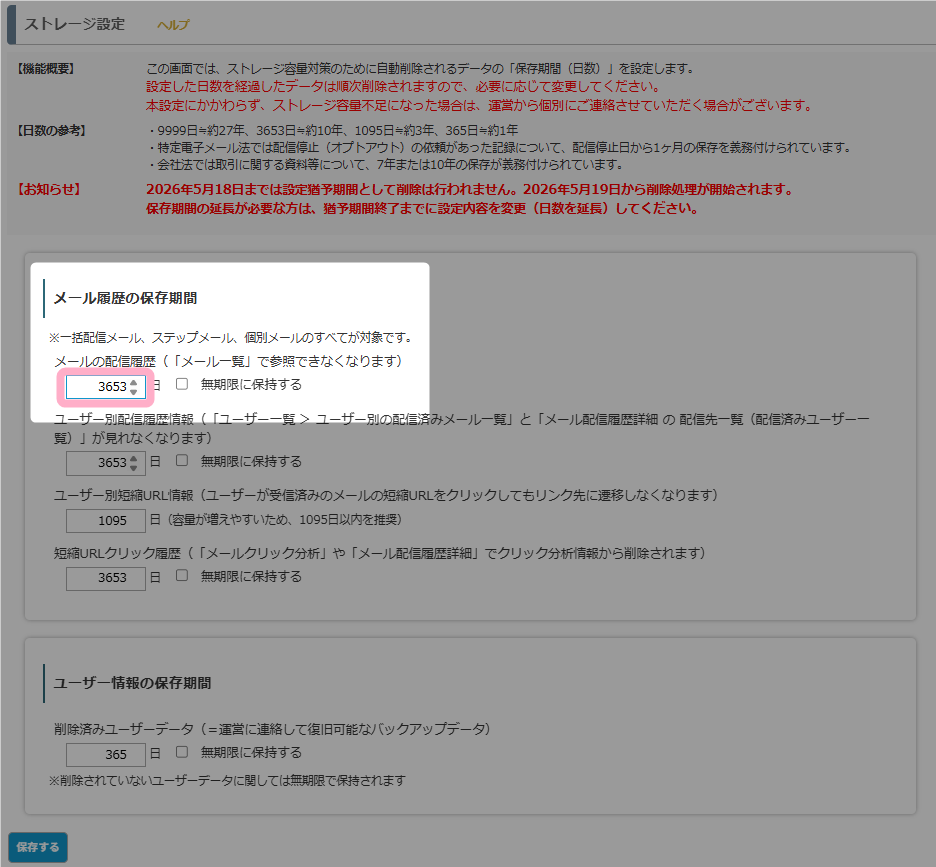Click the 短縮URLクリック履歴 days input field
This screenshot has height=867, width=936.
(x=106, y=578)
